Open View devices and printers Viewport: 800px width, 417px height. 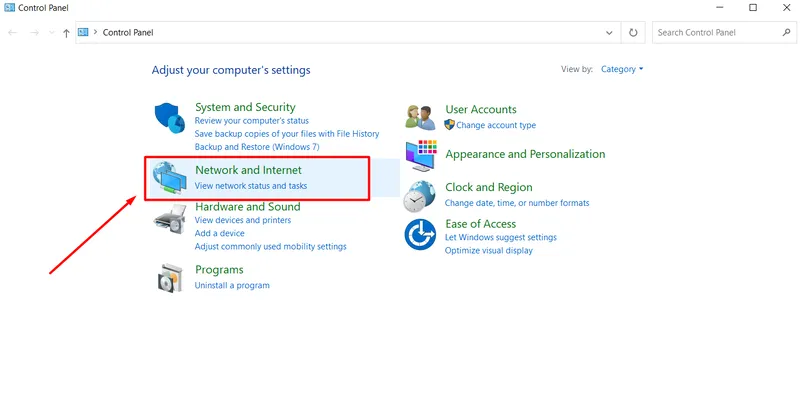coord(243,220)
